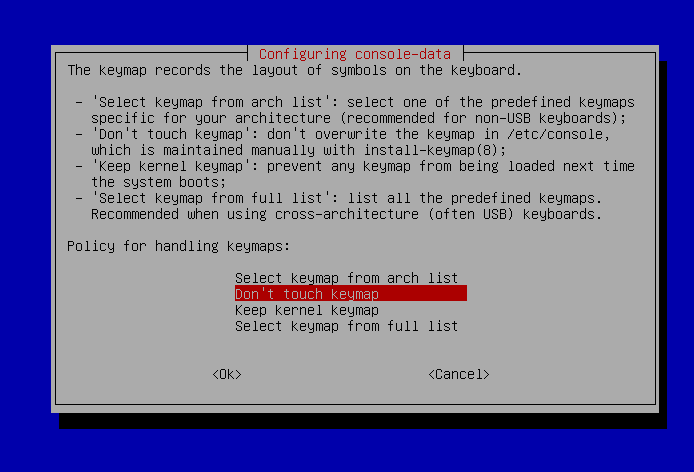The width and height of the screenshot is (694, 472).
Task: Confirm with the <Ok> button
Action: (227, 374)
